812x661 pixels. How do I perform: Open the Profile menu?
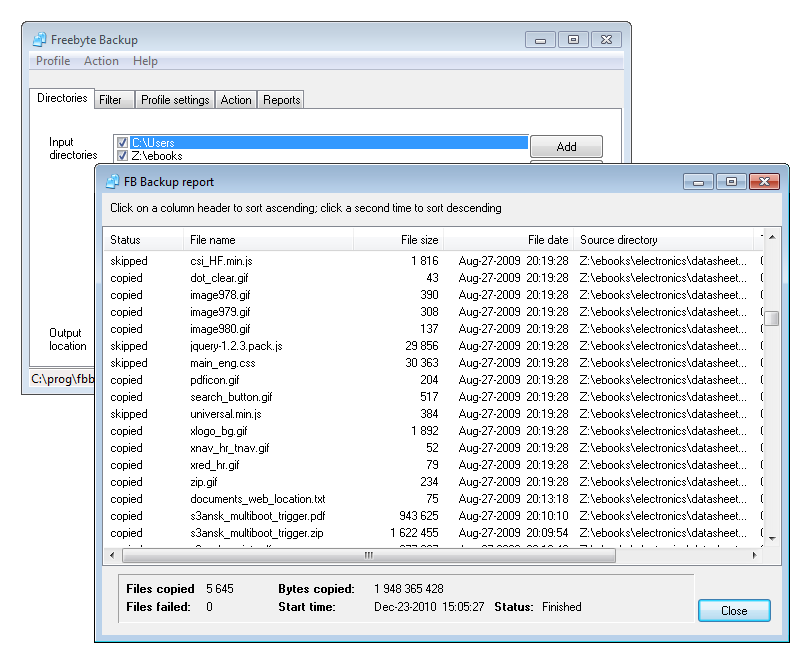pos(53,61)
